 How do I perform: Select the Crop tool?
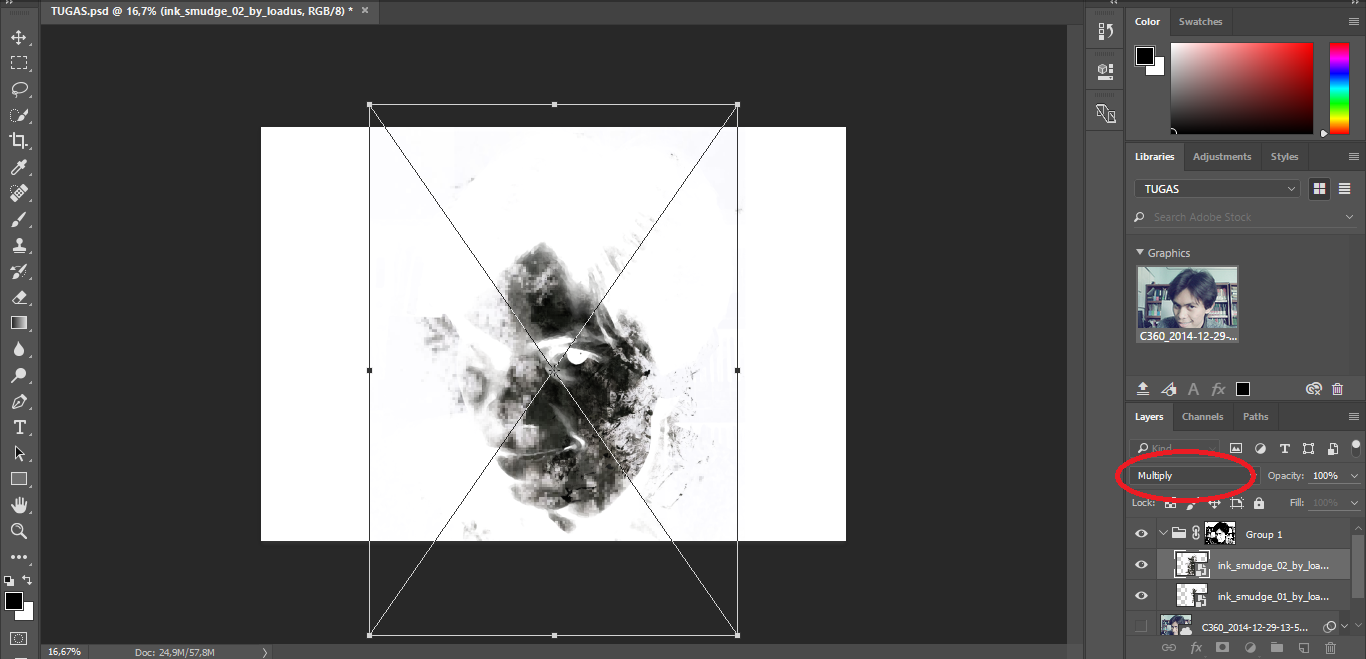[x=20, y=141]
